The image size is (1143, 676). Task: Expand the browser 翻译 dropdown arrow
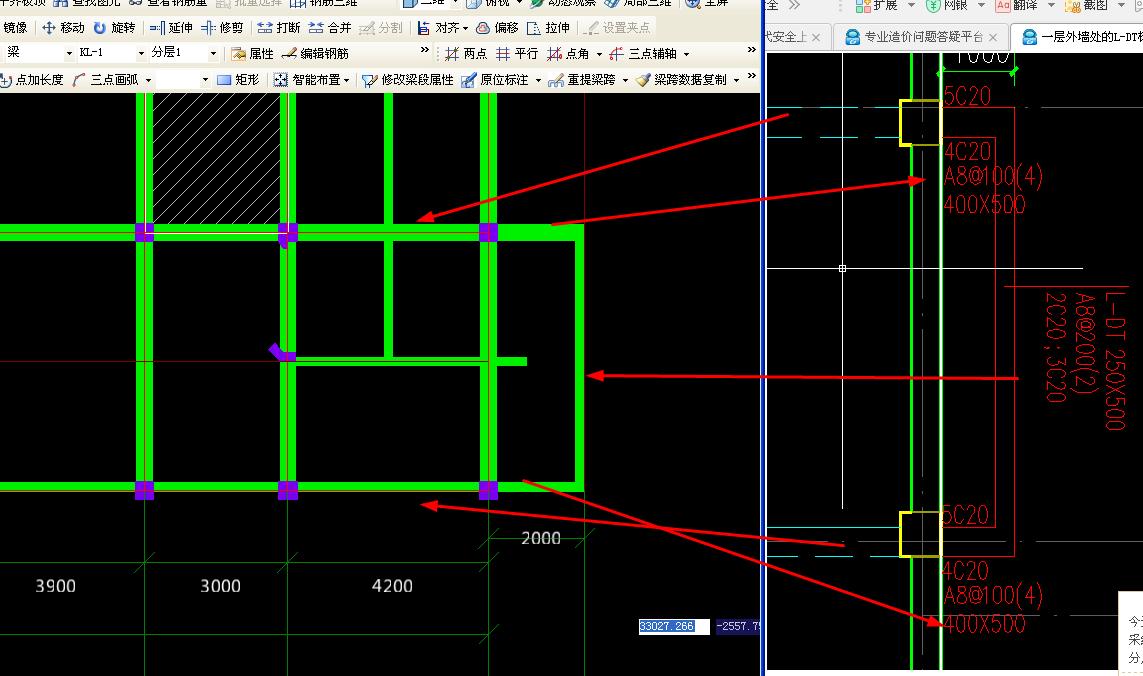pyautogui.click(x=1051, y=6)
